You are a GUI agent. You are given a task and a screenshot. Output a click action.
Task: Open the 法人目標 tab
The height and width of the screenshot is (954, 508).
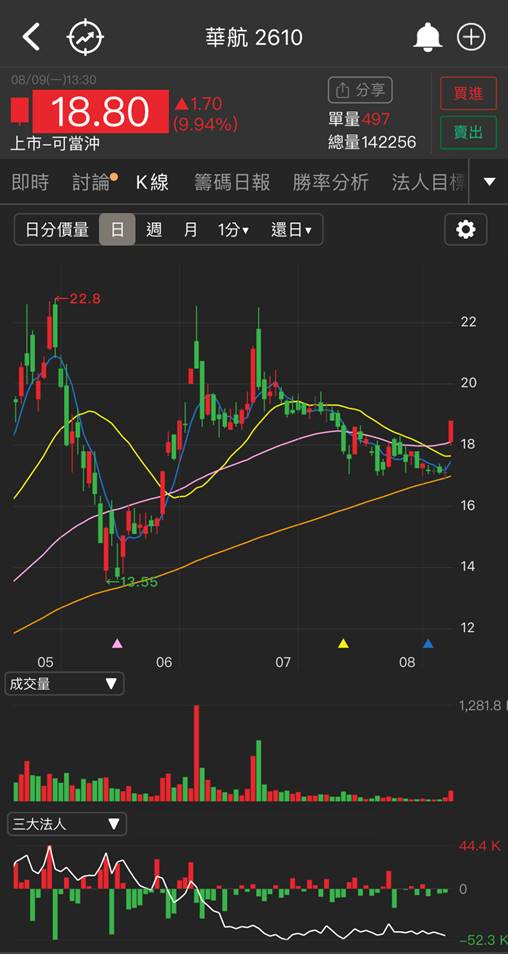(x=429, y=181)
